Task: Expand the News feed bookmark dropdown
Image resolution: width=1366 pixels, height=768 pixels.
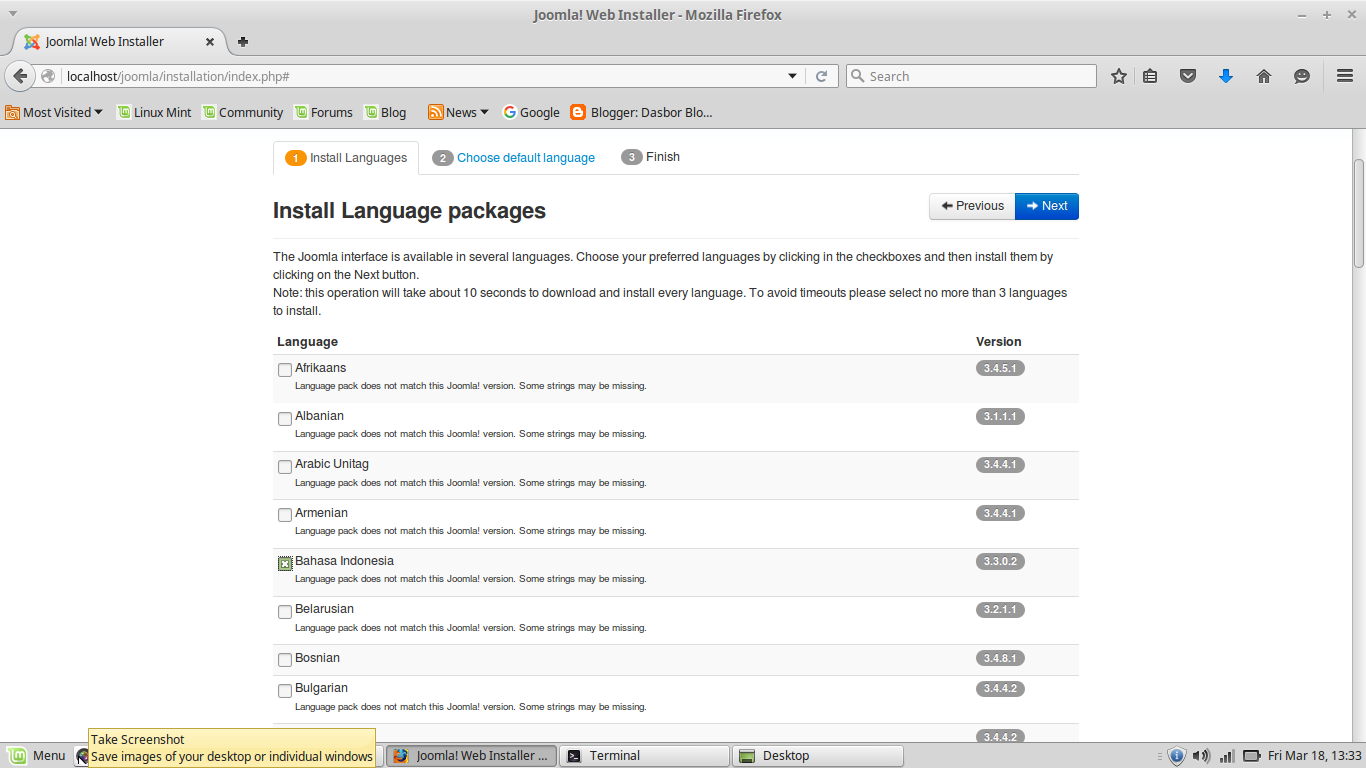Action: point(458,112)
